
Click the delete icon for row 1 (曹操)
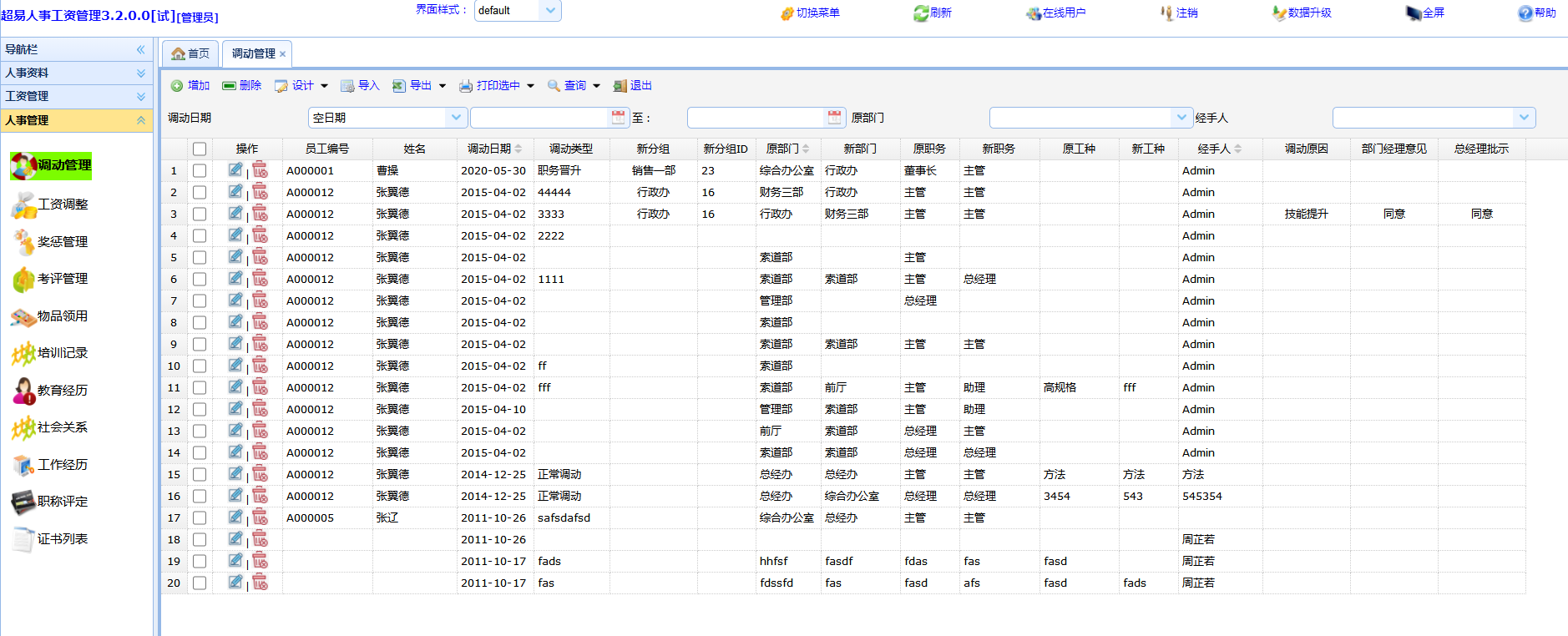260,169
